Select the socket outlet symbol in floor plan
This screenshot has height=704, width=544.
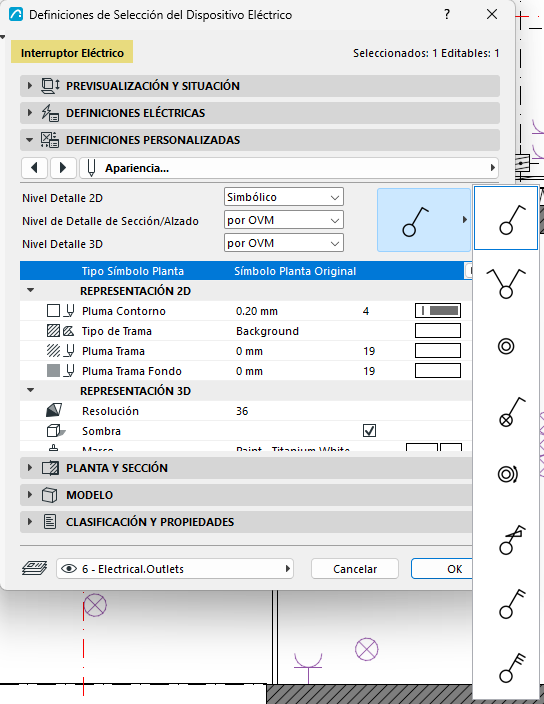click(308, 667)
